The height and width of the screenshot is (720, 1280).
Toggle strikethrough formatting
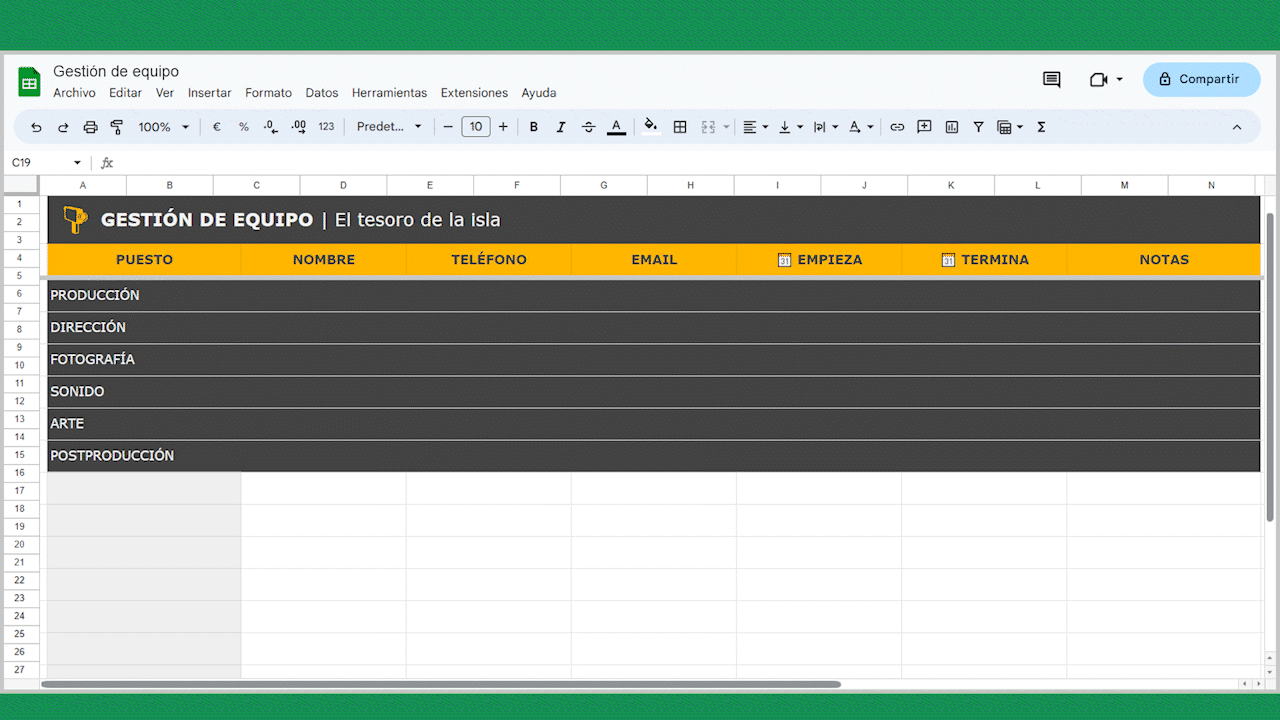point(588,127)
